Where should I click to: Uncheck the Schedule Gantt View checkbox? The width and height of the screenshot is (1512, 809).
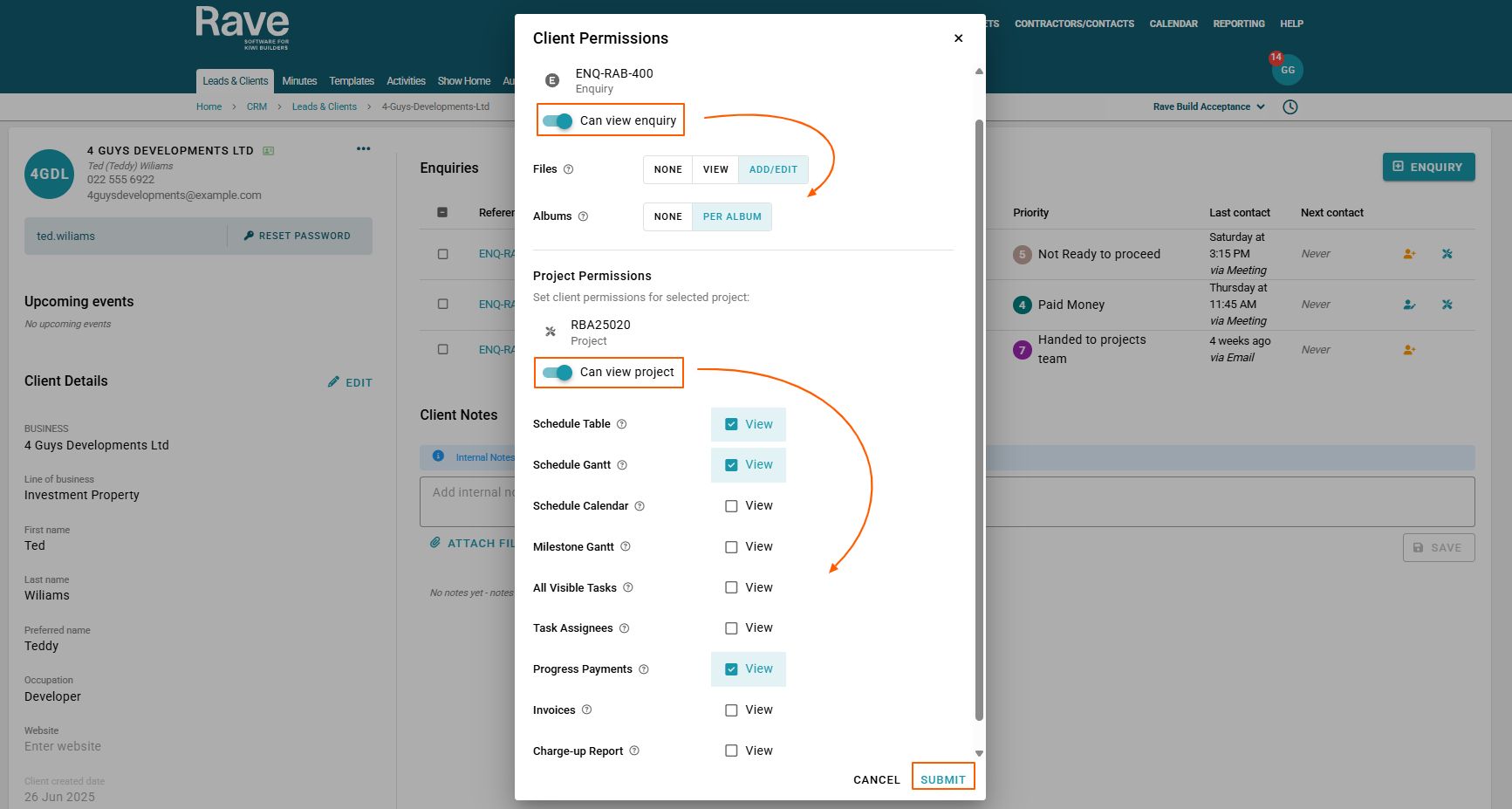(x=731, y=465)
